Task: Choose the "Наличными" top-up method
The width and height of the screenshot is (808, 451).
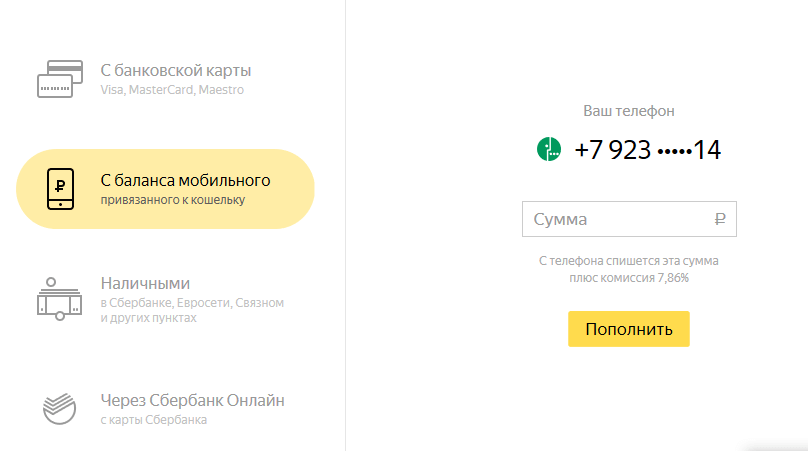Action: [x=145, y=283]
